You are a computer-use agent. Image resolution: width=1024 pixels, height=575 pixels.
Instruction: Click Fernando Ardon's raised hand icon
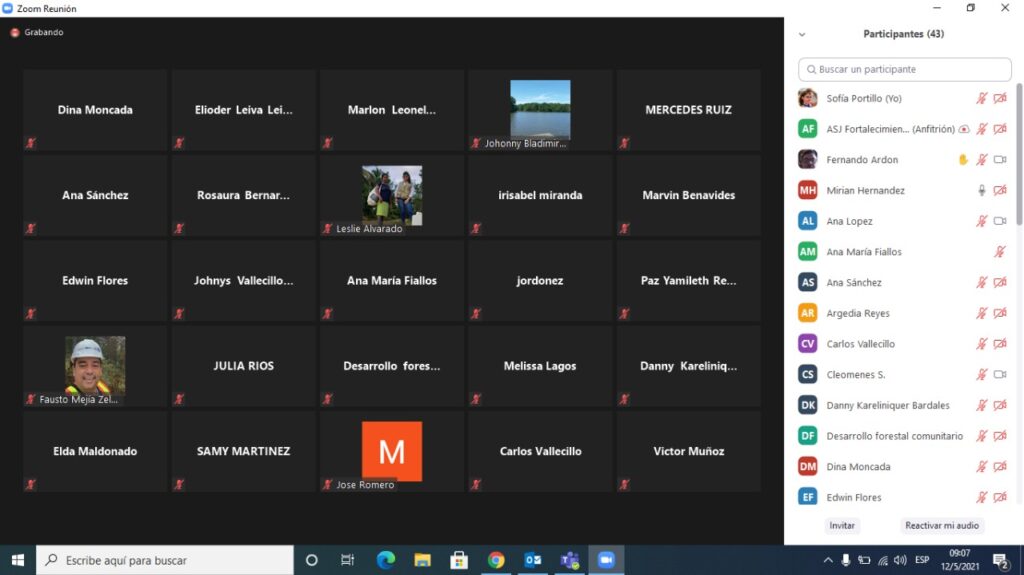click(964, 160)
